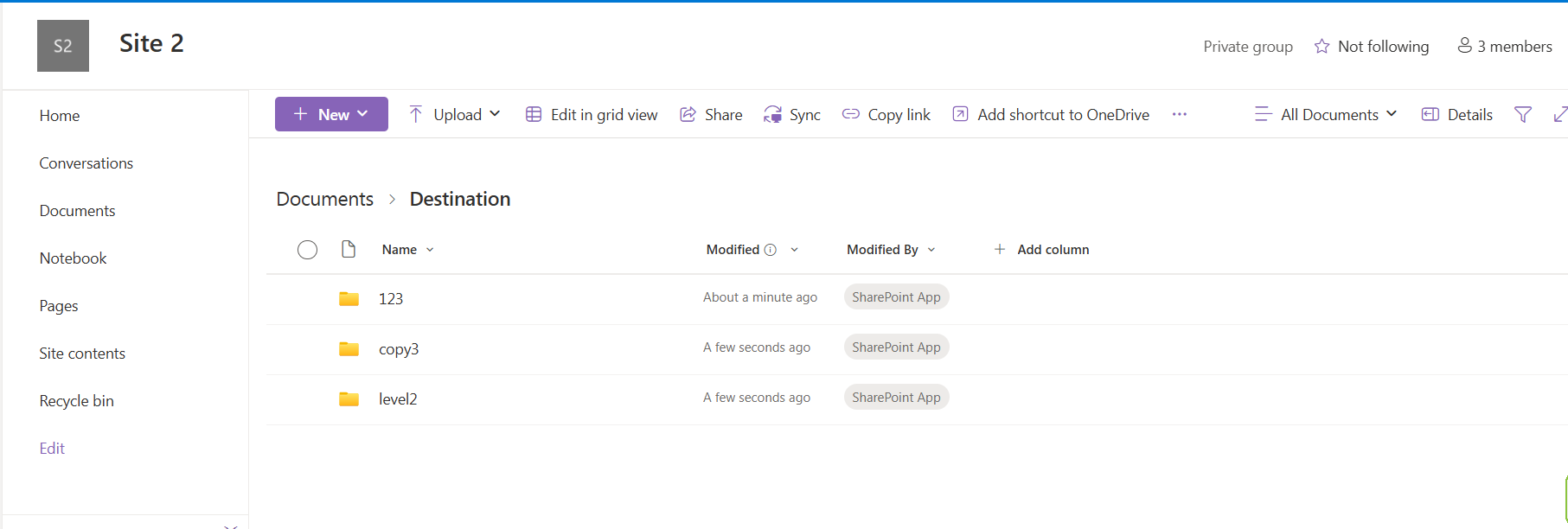Click the Private group label
The image size is (1568, 529).
pos(1248,47)
